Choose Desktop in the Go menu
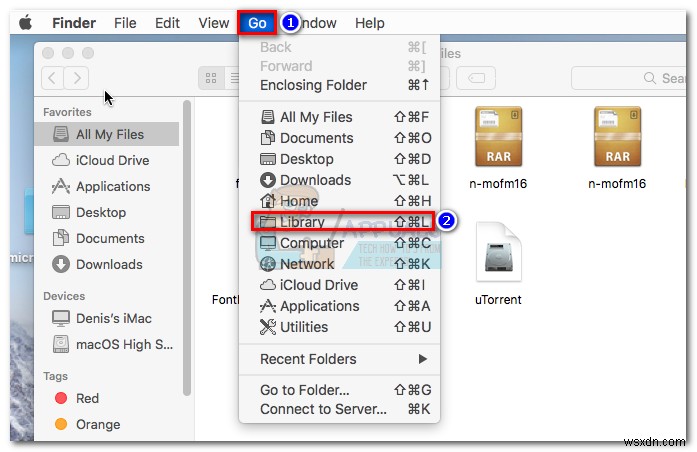Screen dimensions: 697x452 [x=340, y=159]
